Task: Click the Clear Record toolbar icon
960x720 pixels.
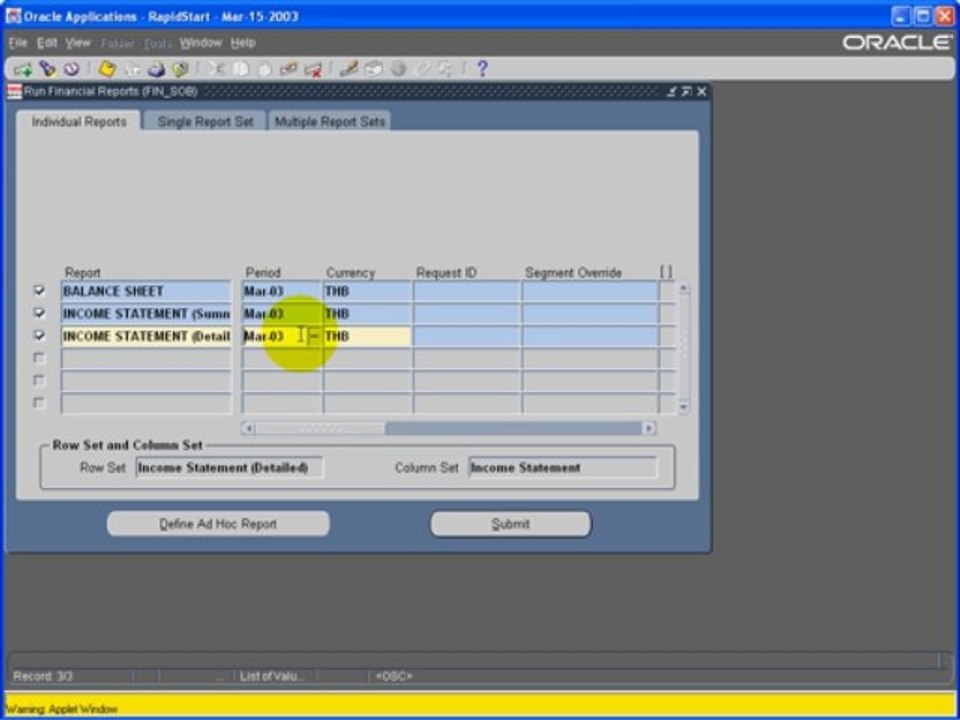Action: [x=288, y=70]
